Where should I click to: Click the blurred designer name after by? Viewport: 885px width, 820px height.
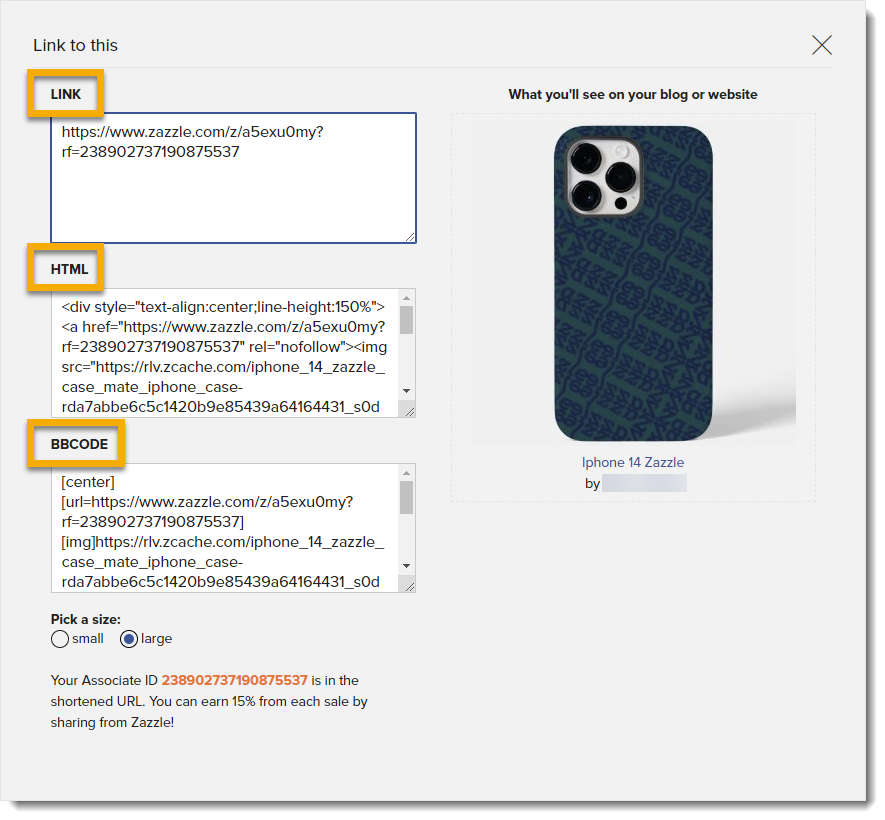(x=644, y=483)
